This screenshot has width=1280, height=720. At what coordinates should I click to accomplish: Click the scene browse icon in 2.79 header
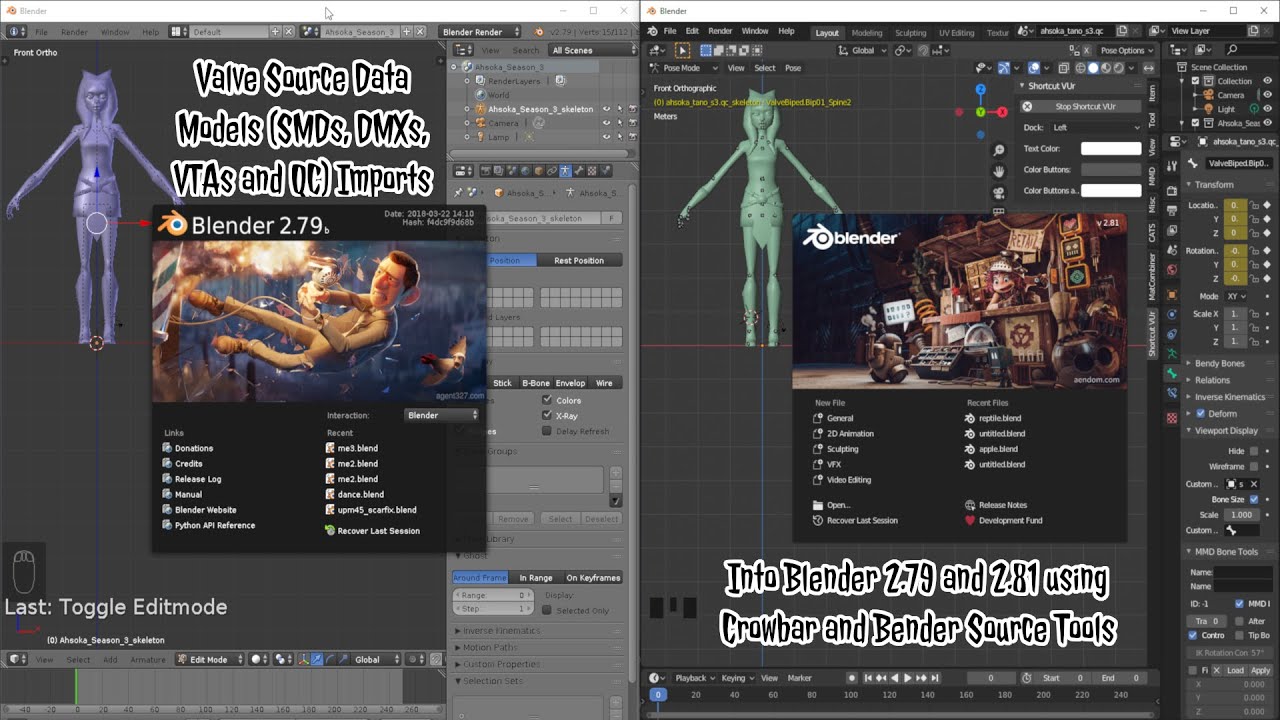click(x=312, y=32)
